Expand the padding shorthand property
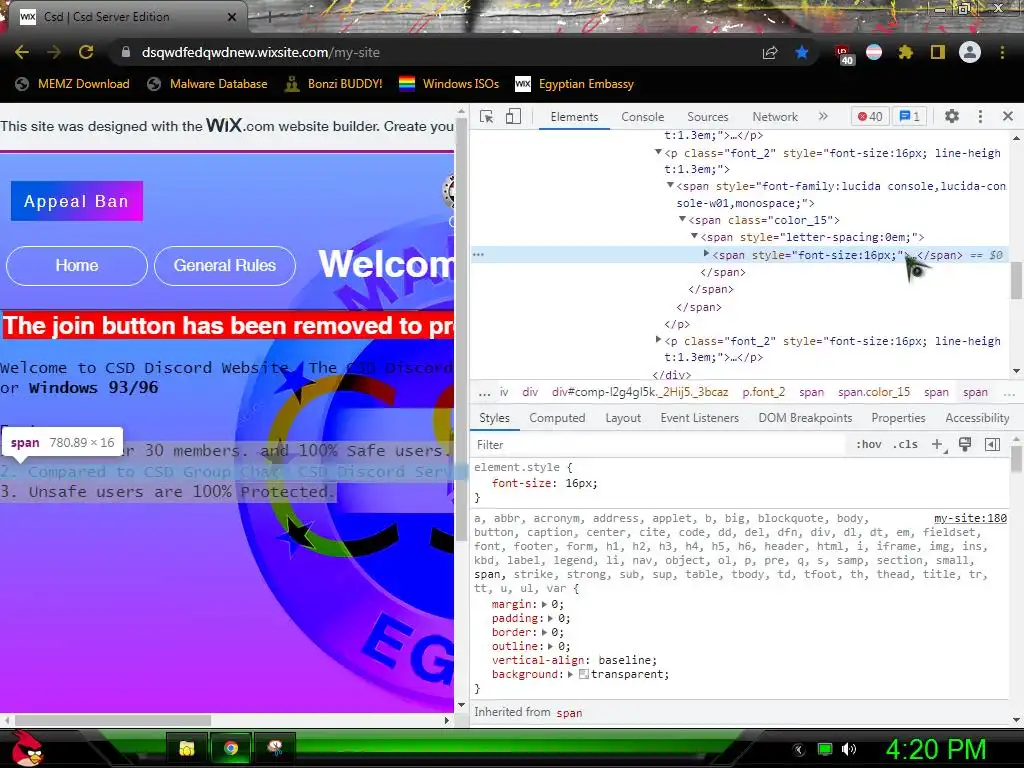 550,618
